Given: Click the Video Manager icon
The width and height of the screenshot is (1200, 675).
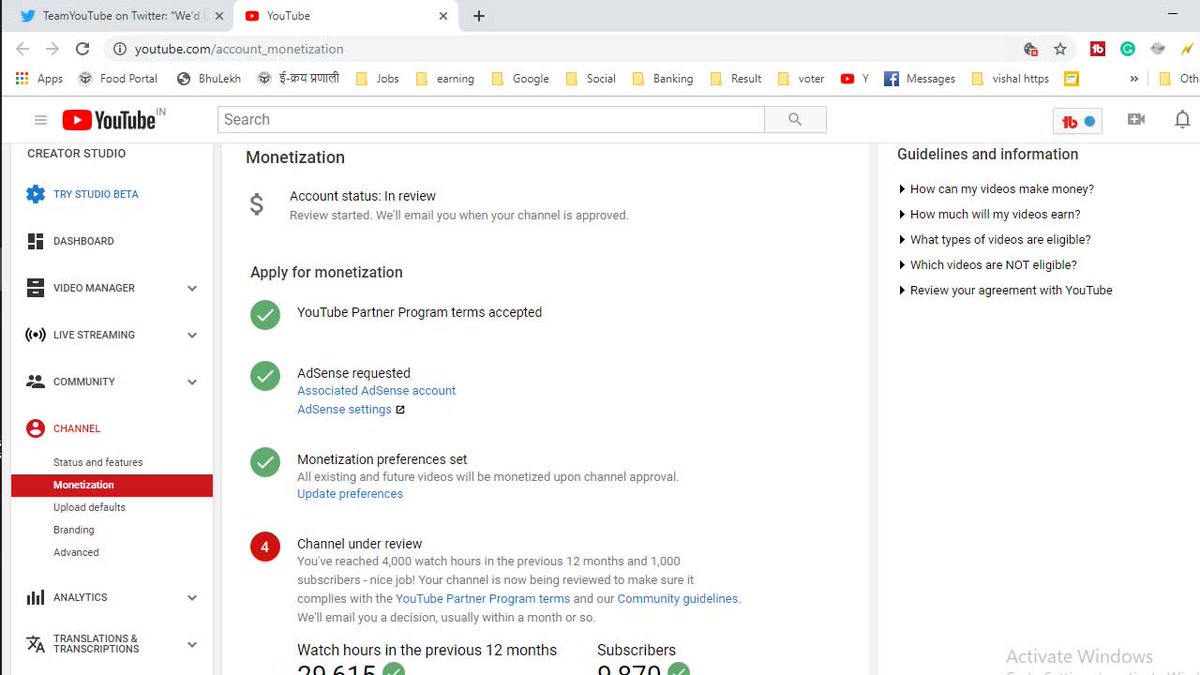Looking at the screenshot, I should click(x=36, y=288).
